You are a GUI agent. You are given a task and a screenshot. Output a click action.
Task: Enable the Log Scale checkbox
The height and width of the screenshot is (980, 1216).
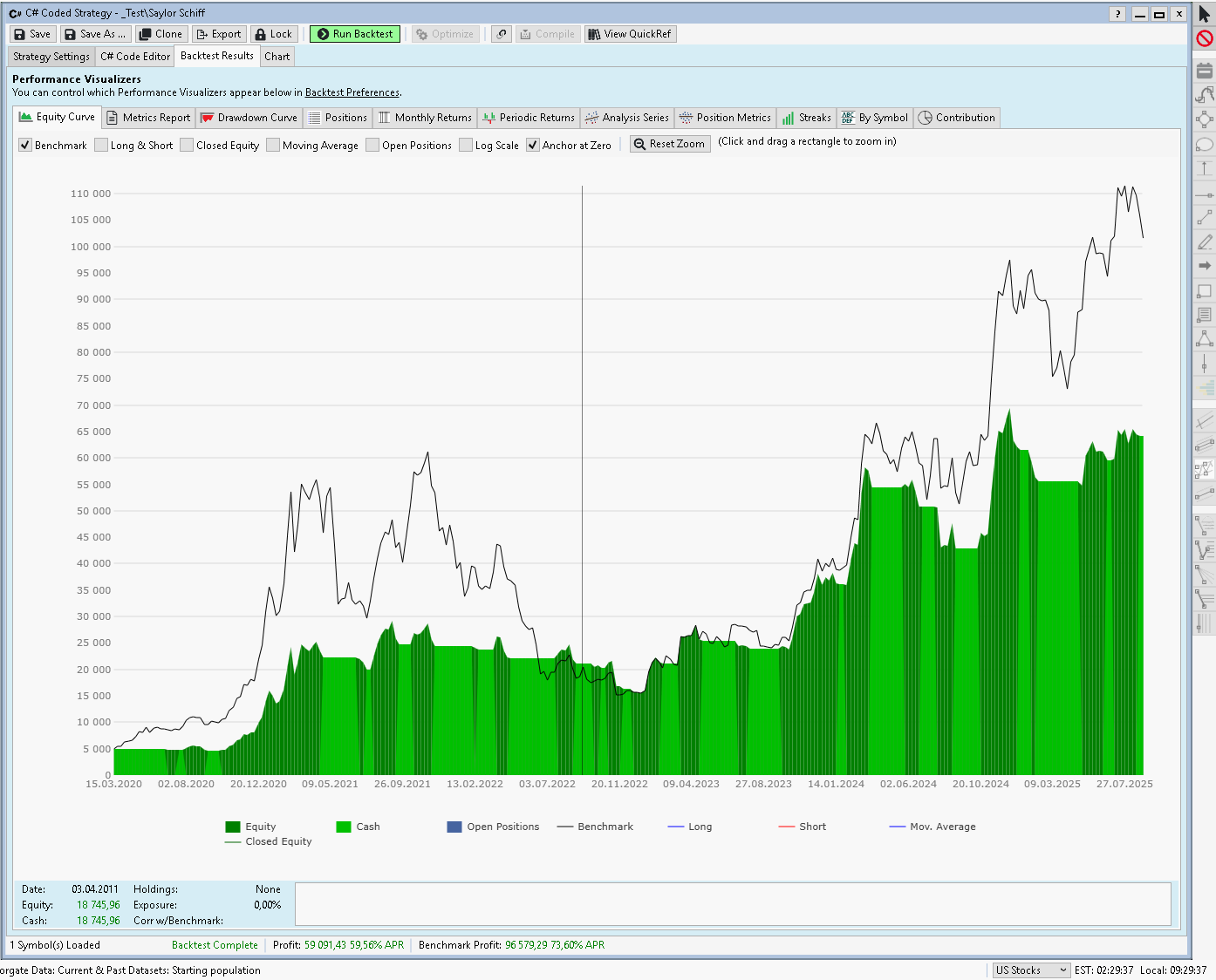point(466,146)
